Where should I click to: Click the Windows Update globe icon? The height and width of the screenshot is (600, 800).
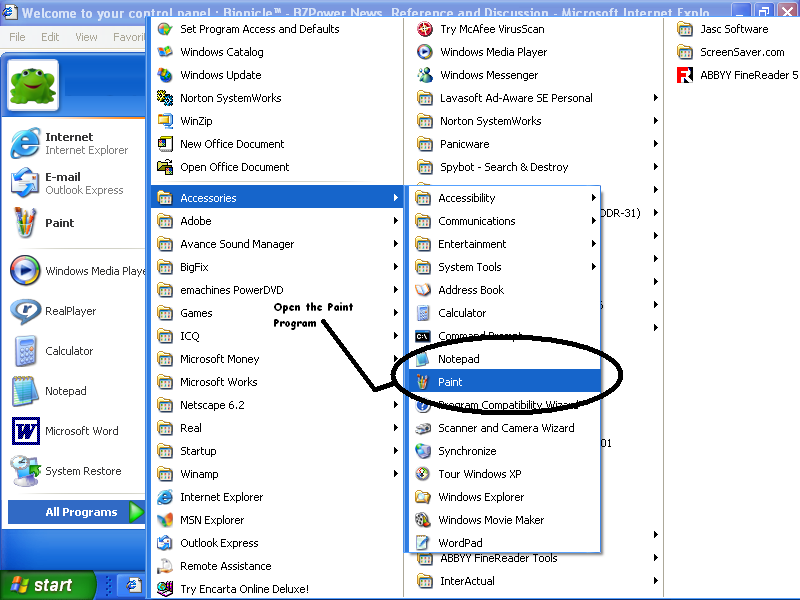165,75
